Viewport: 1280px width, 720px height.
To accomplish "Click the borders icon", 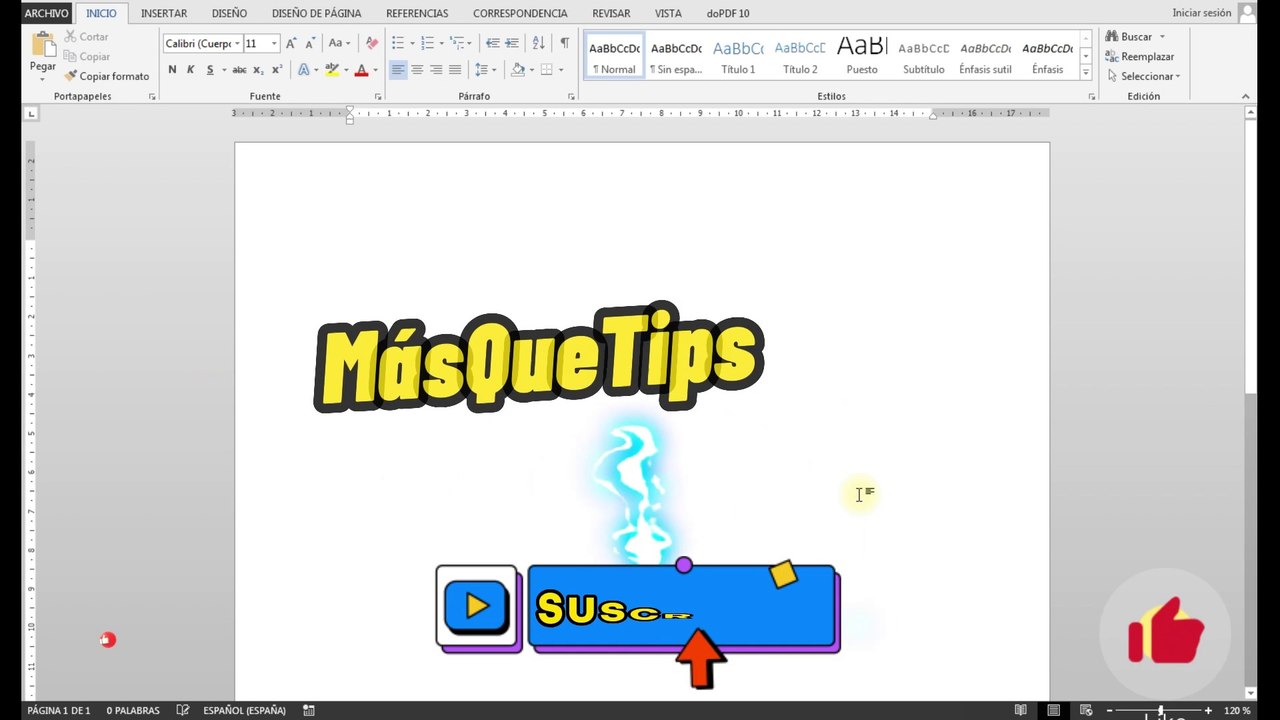I will (547, 70).
